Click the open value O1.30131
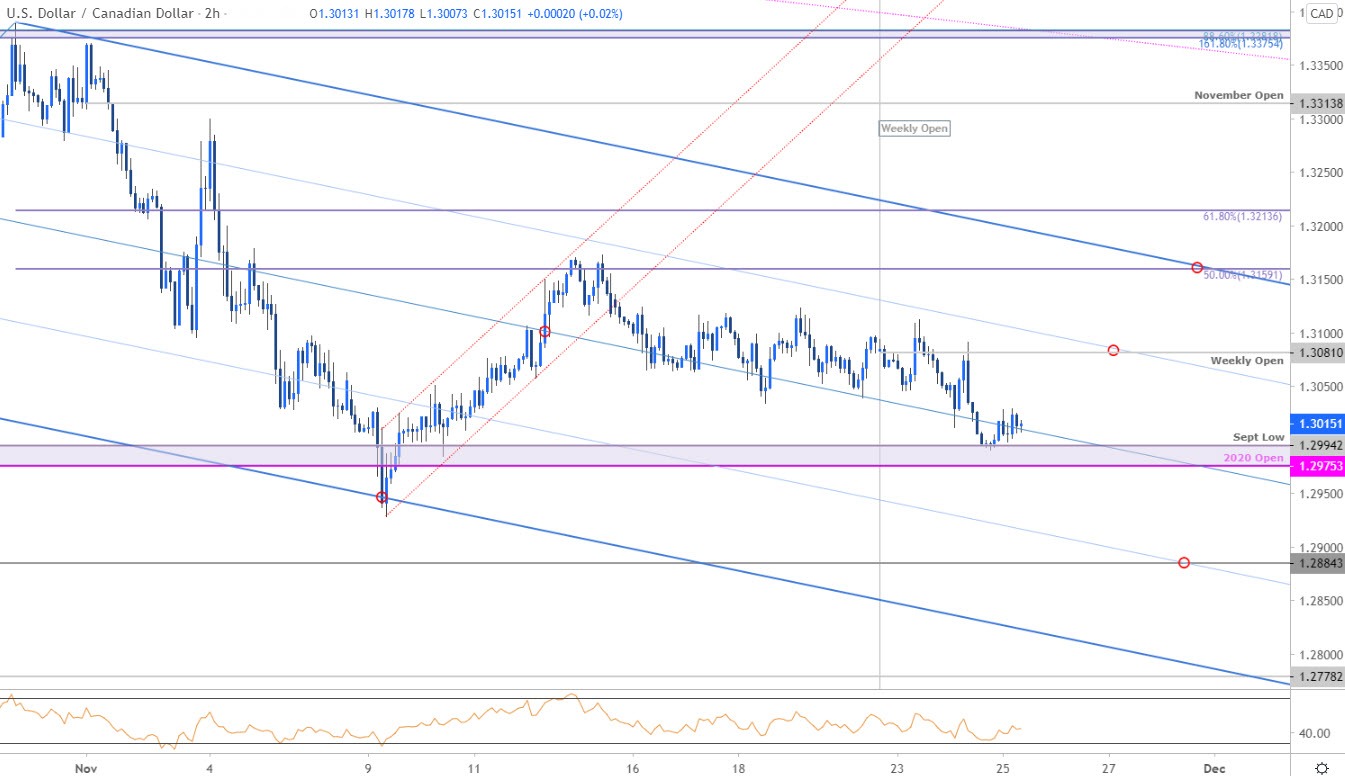Screen dimensions: 1345x776 (332, 14)
